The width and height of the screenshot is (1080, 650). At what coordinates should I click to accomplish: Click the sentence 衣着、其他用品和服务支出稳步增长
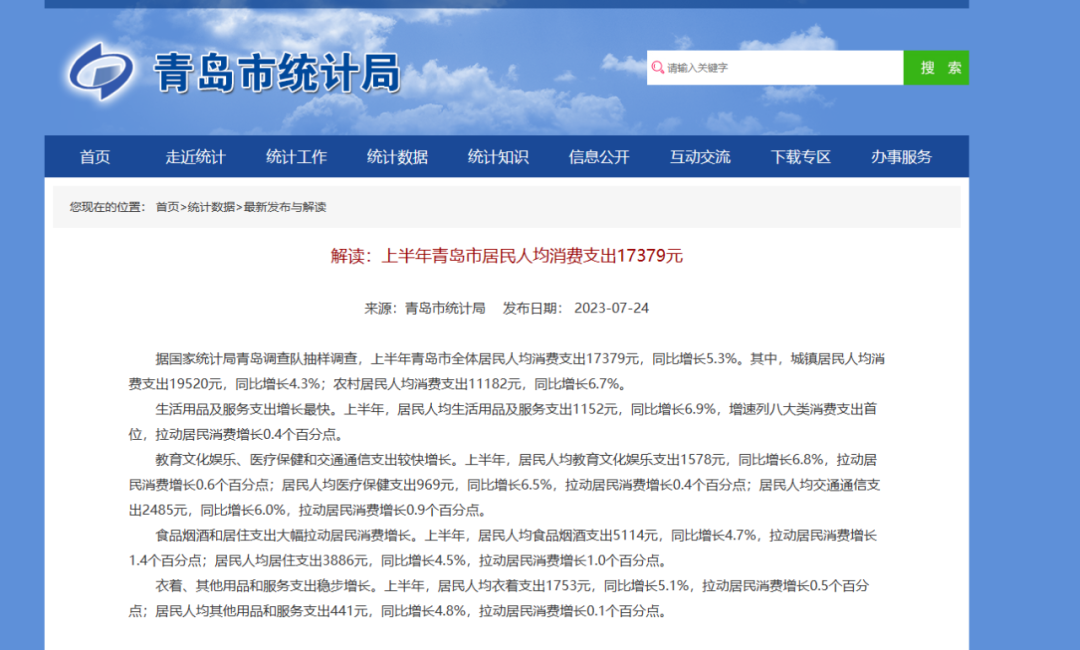pos(265,586)
